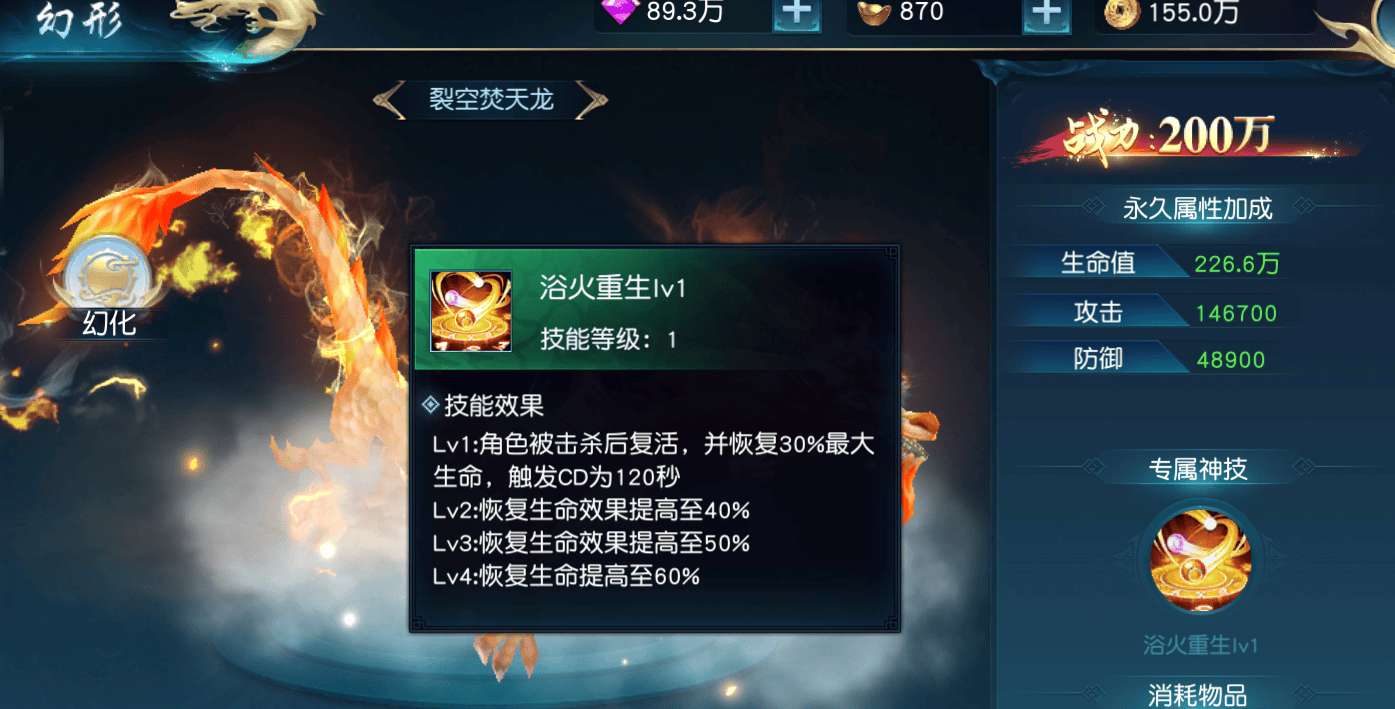Click the 生命值 attribute row

point(1158,263)
